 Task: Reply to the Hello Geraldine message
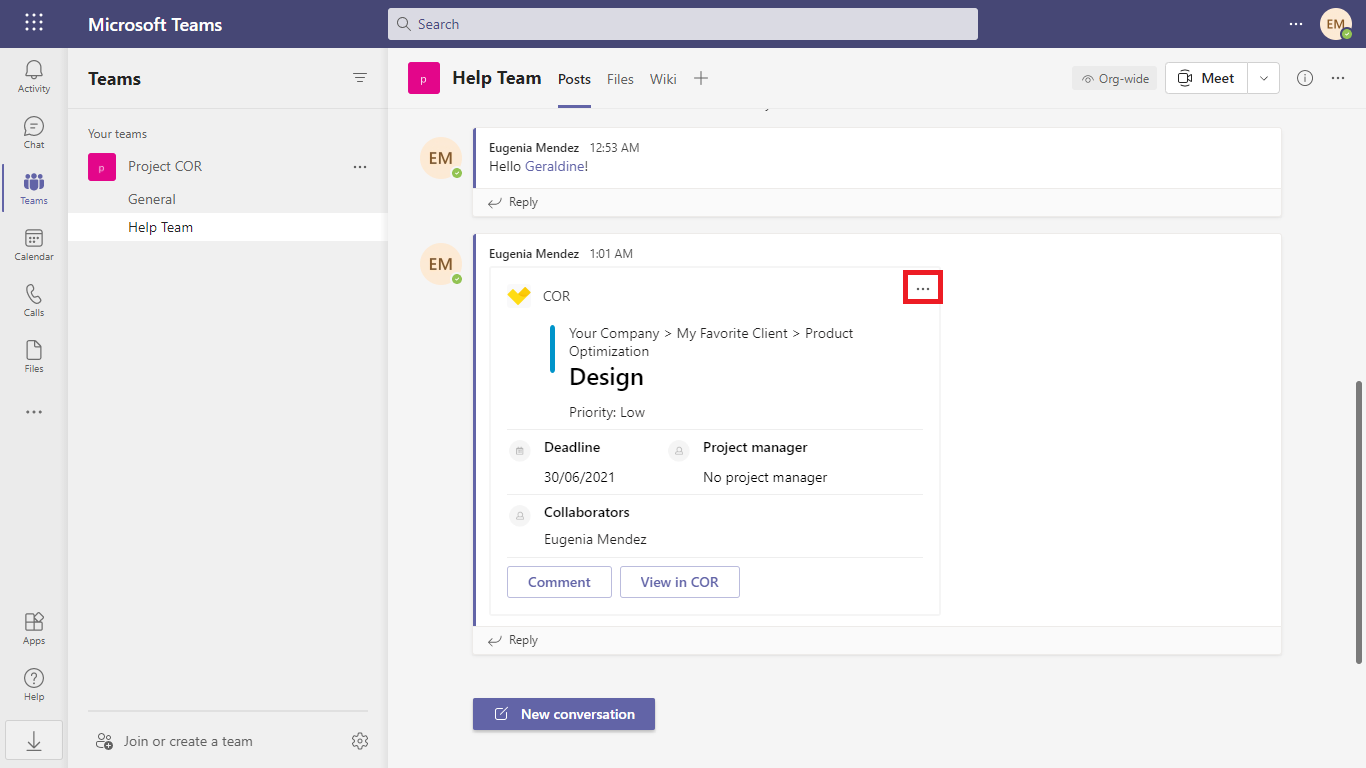[513, 202]
